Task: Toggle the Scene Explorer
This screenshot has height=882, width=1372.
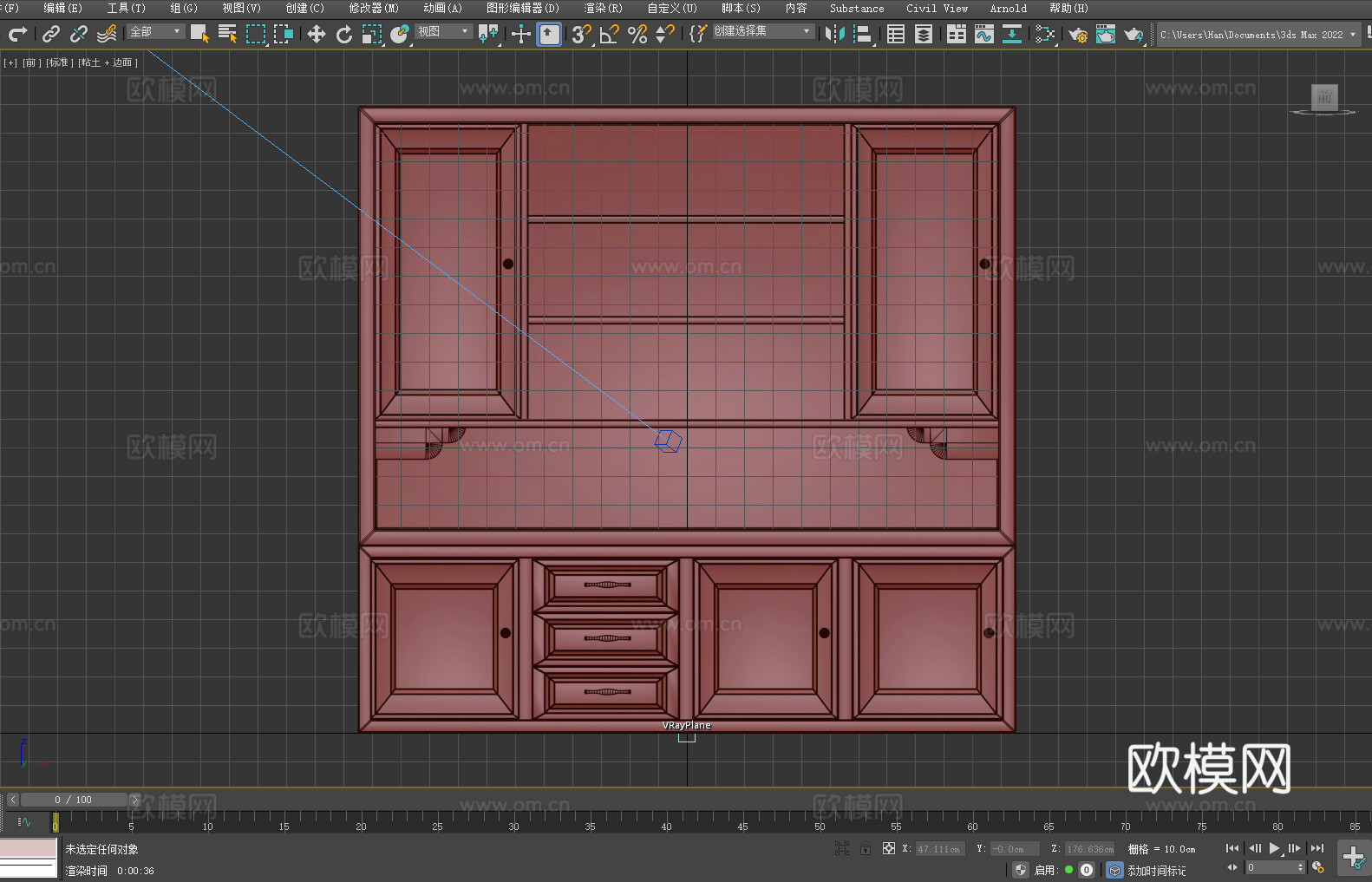Action: 896,34
